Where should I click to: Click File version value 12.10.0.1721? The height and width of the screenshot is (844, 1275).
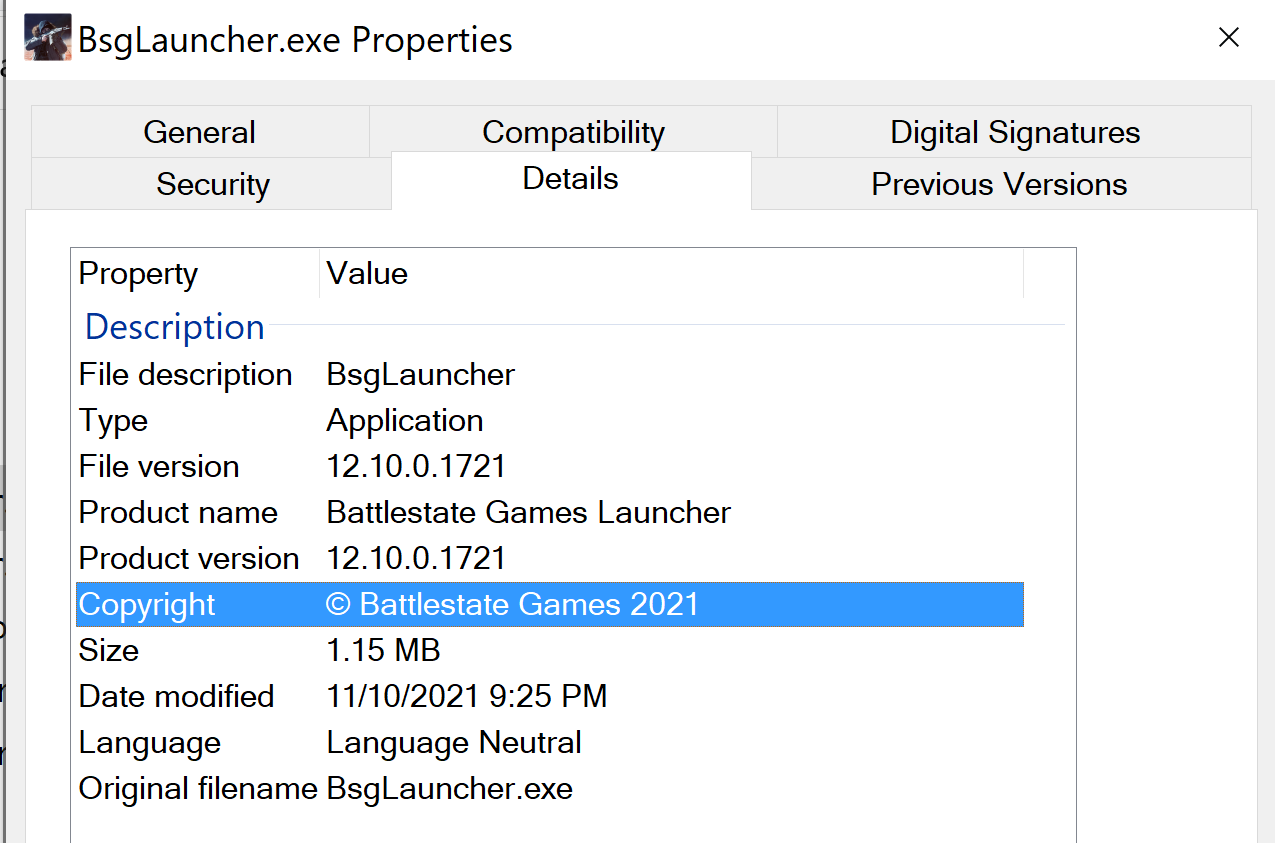point(417,467)
